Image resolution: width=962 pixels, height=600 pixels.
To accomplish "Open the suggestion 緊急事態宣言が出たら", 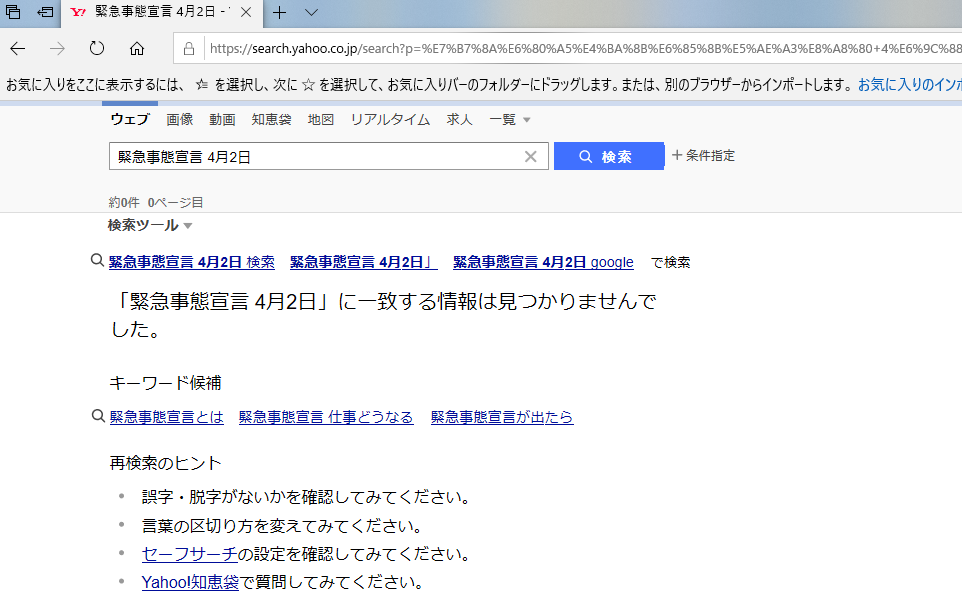I will [502, 417].
